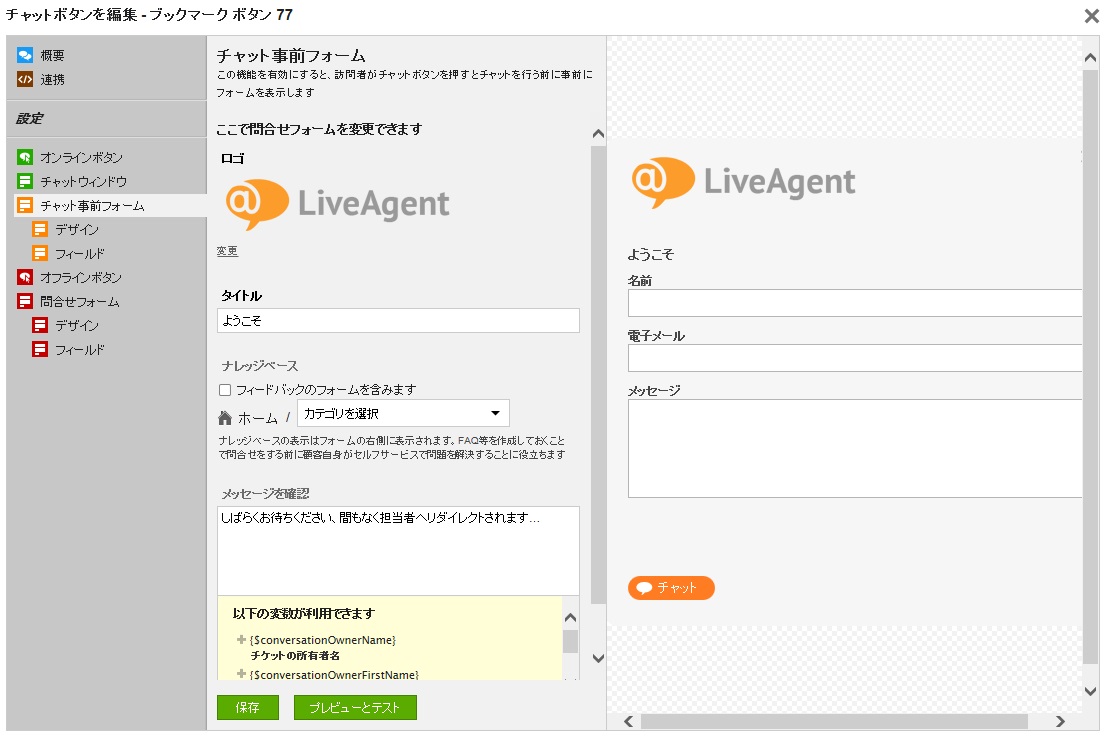
Task: Click red デザイン icon under 問合せフォーム
Action: tap(40, 325)
